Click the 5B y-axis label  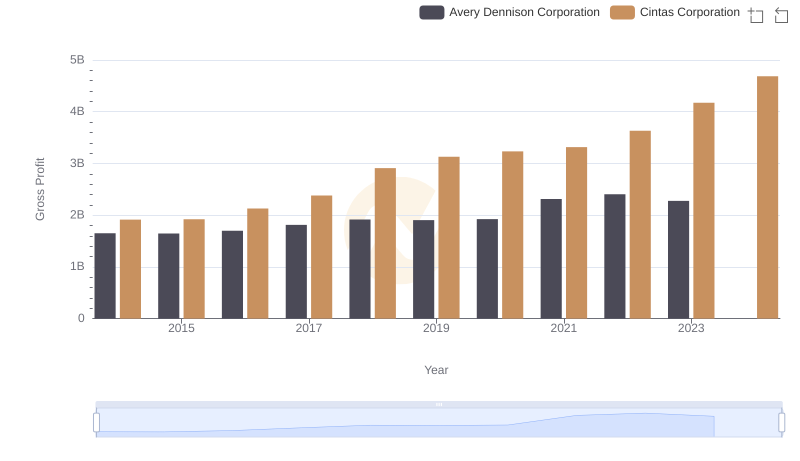77,60
